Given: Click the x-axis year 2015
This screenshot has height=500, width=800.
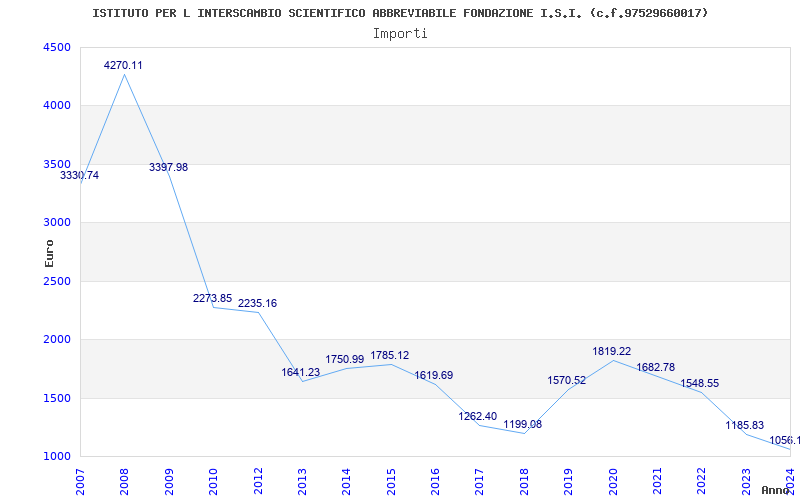Looking at the screenshot, I should 391,482.
